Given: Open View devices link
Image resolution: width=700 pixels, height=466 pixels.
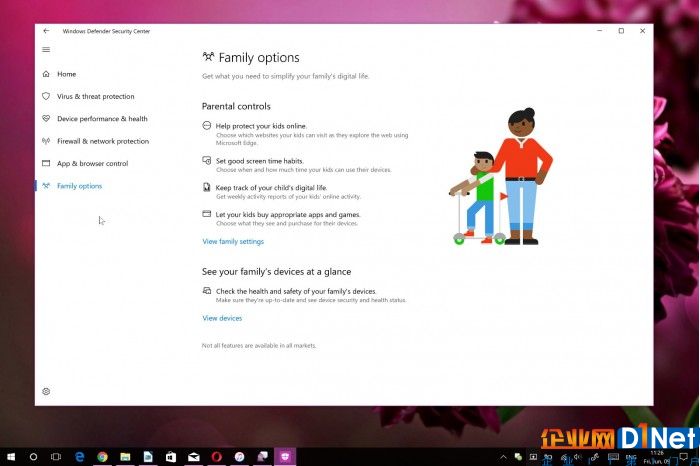Looking at the screenshot, I should 222,318.
